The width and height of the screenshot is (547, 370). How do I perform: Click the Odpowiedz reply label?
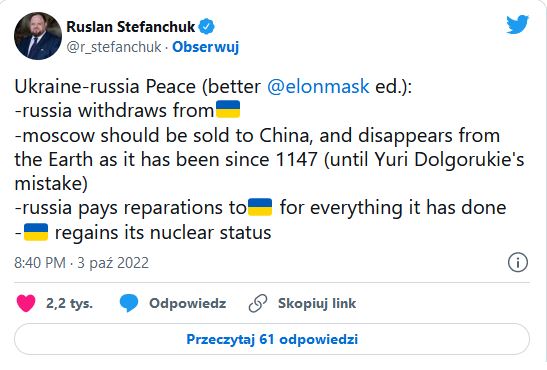pyautogui.click(x=188, y=303)
